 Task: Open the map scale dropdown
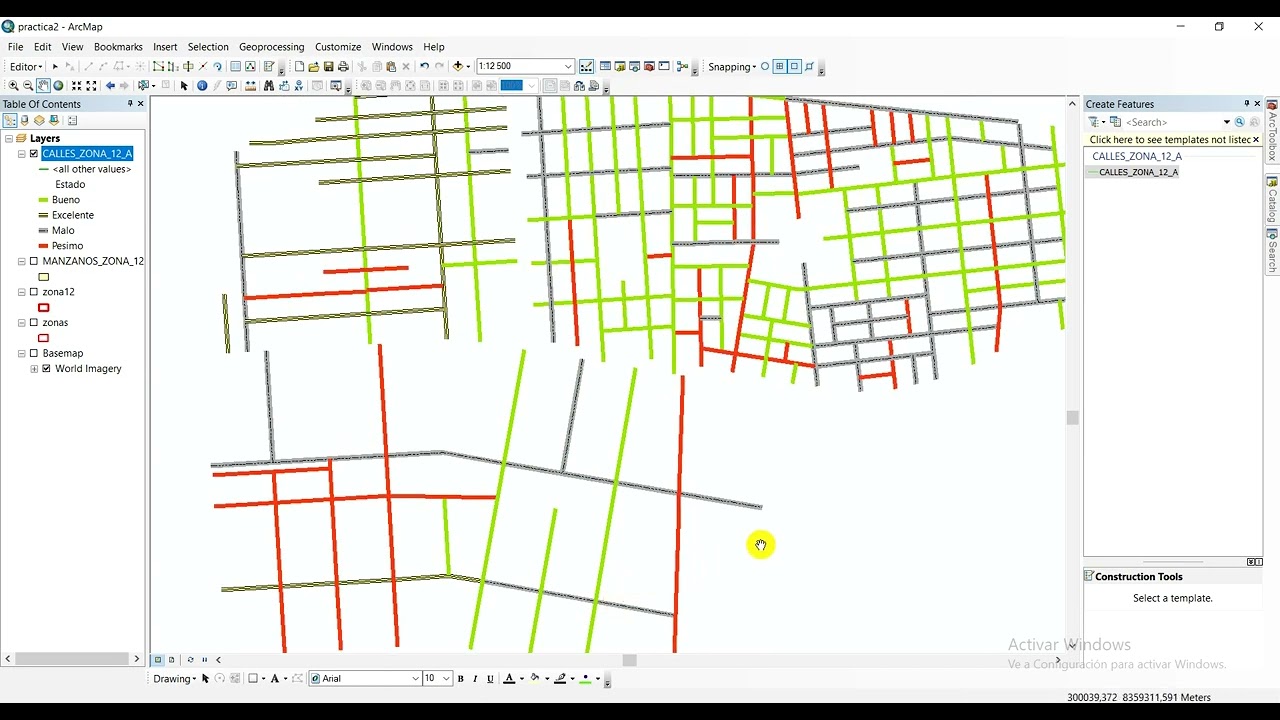tap(568, 67)
